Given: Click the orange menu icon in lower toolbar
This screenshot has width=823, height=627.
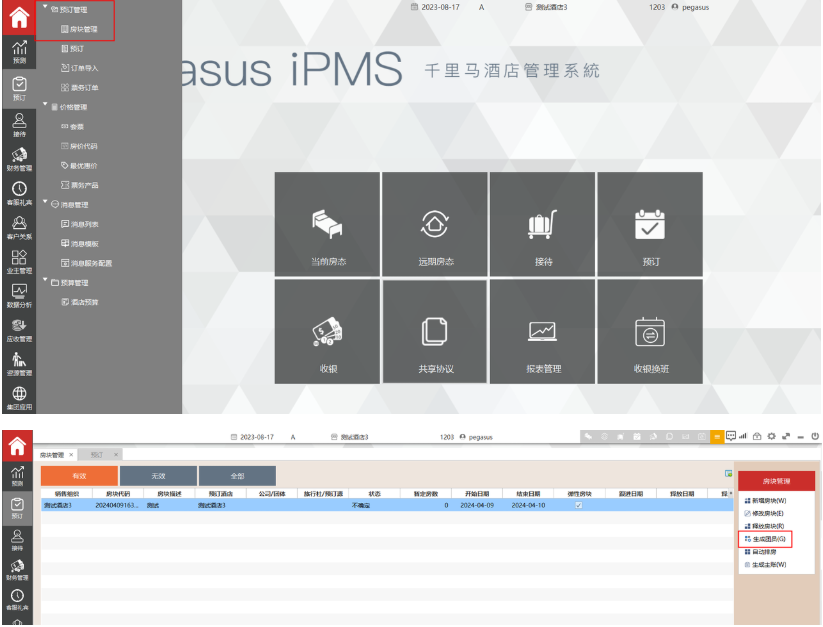Looking at the screenshot, I should [x=717, y=436].
